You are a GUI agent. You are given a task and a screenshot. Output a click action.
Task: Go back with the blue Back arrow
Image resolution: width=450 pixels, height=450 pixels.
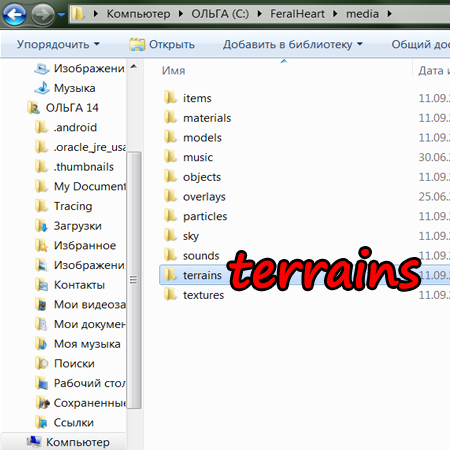click(14, 14)
